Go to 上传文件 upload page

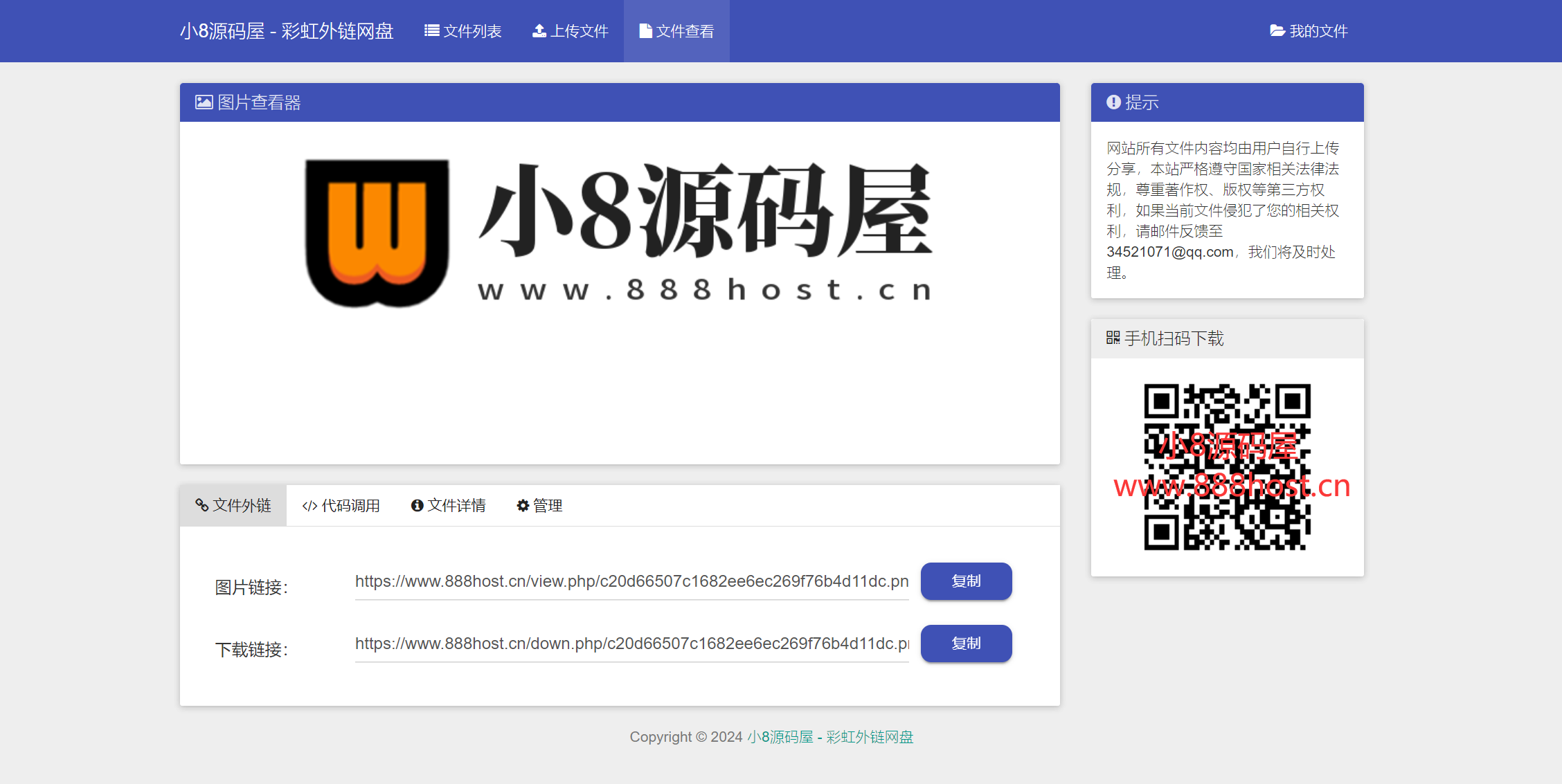point(570,31)
